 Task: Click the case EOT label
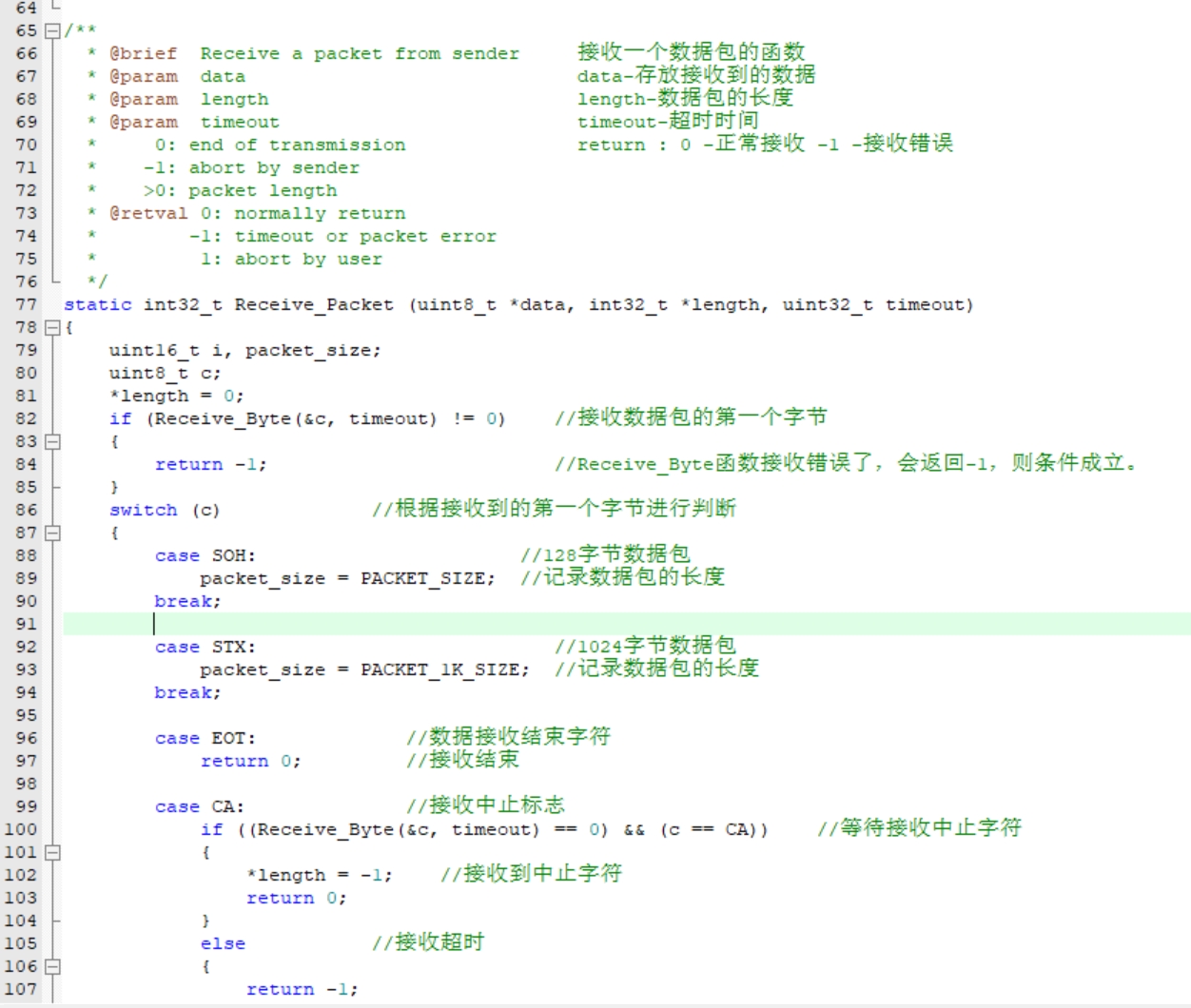pos(205,738)
